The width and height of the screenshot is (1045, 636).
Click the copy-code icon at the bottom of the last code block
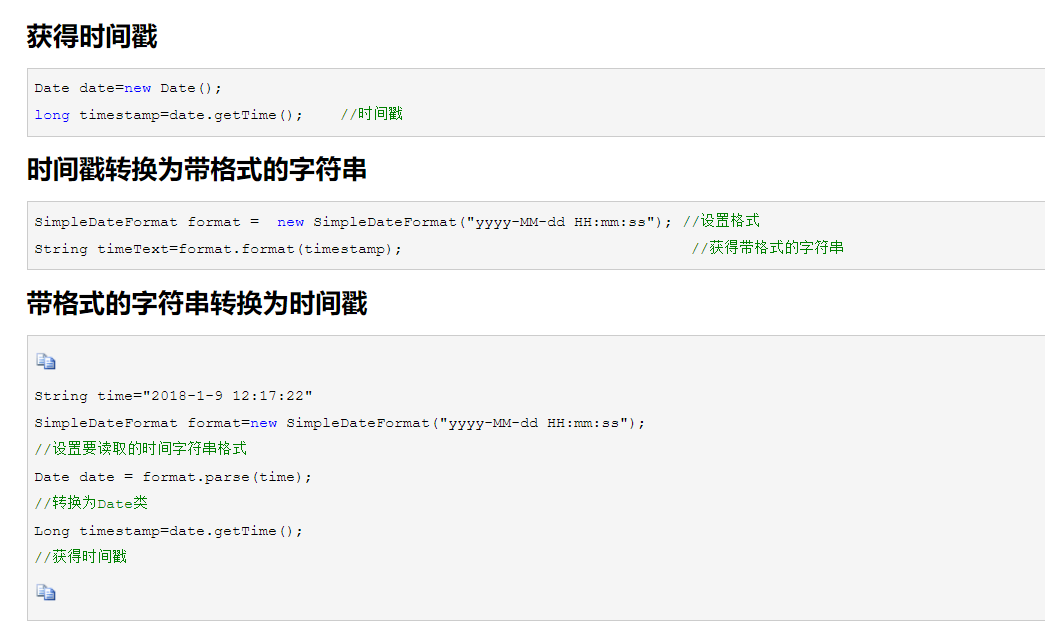click(x=46, y=592)
